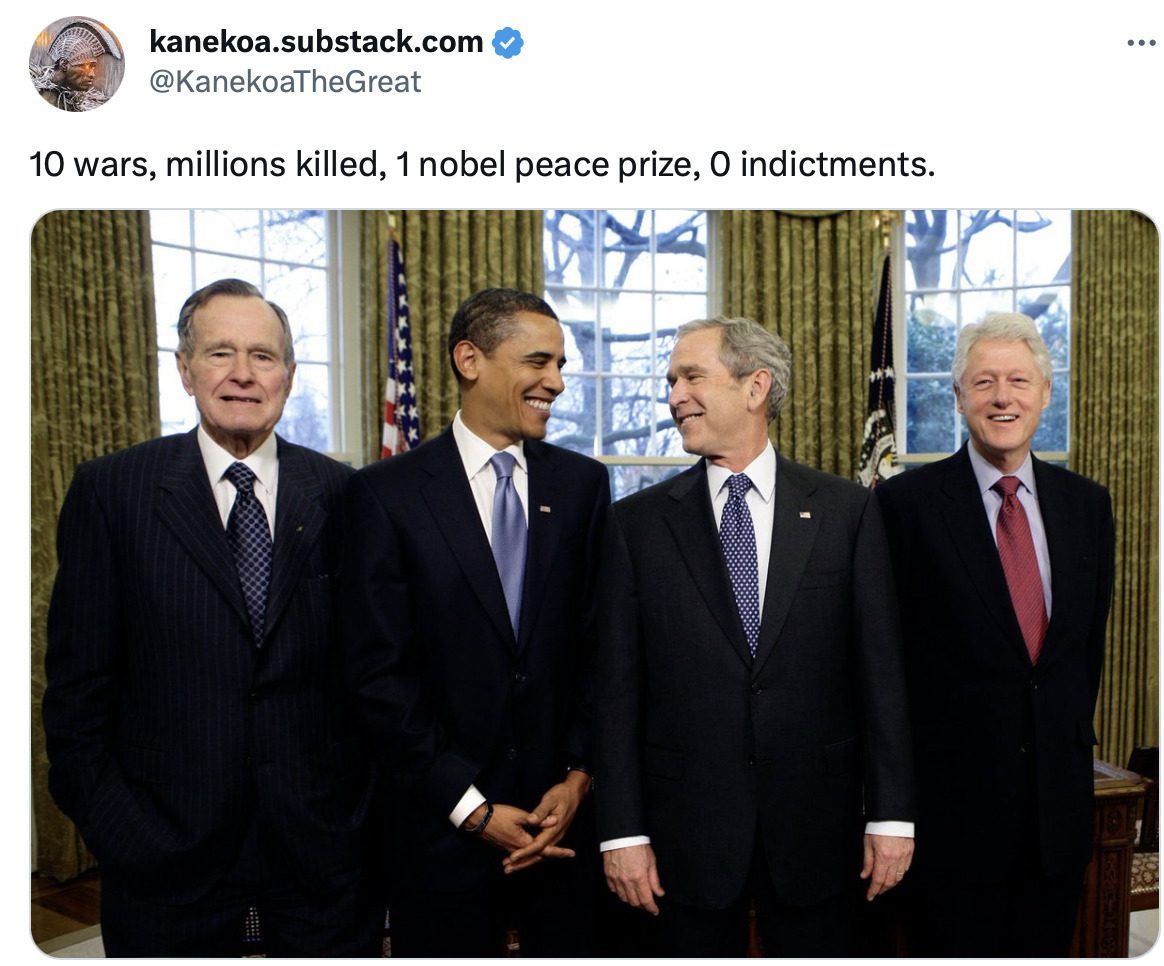Click the blue verified checkmark badge

[508, 42]
